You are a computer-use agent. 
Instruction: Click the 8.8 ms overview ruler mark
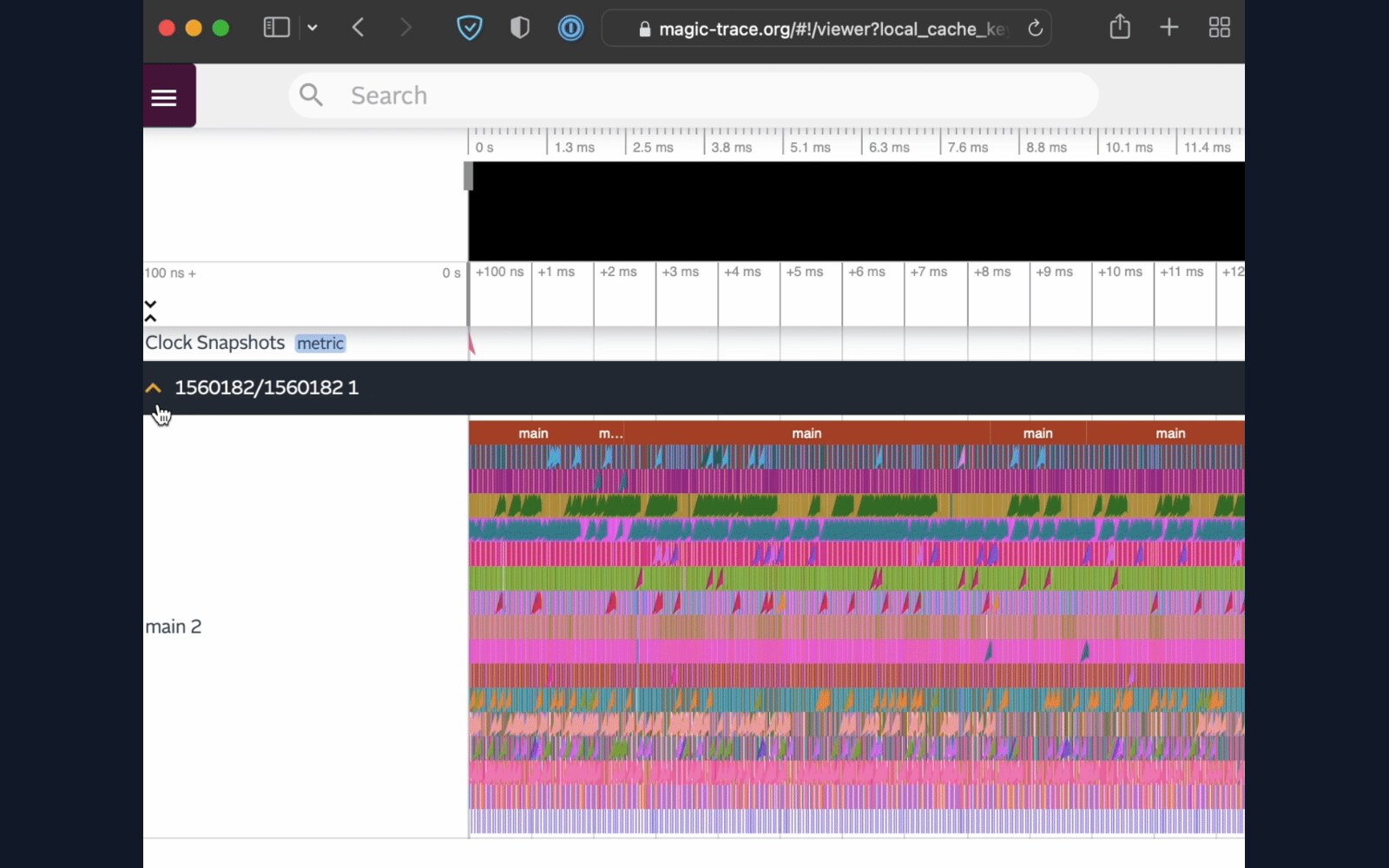click(1046, 148)
